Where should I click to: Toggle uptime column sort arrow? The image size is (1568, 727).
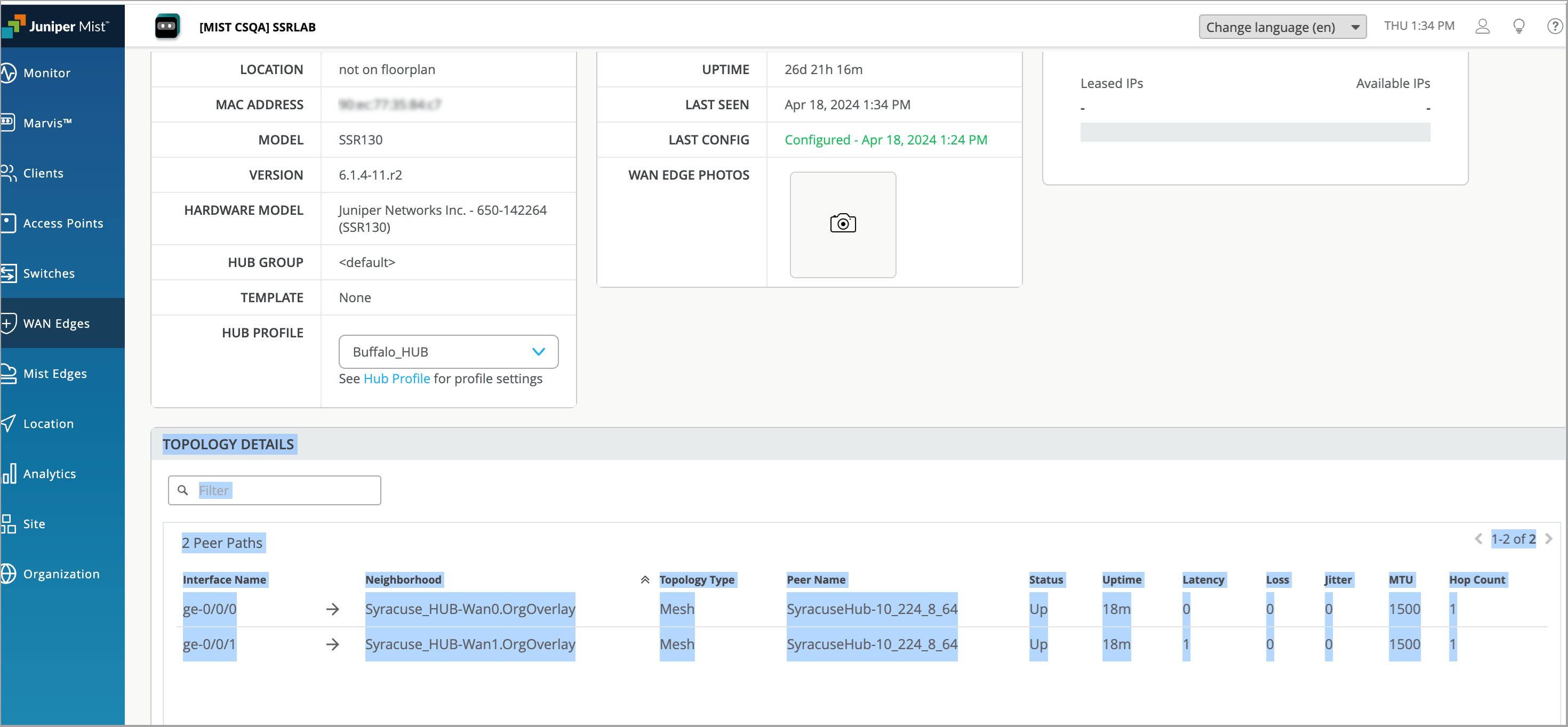1121,579
